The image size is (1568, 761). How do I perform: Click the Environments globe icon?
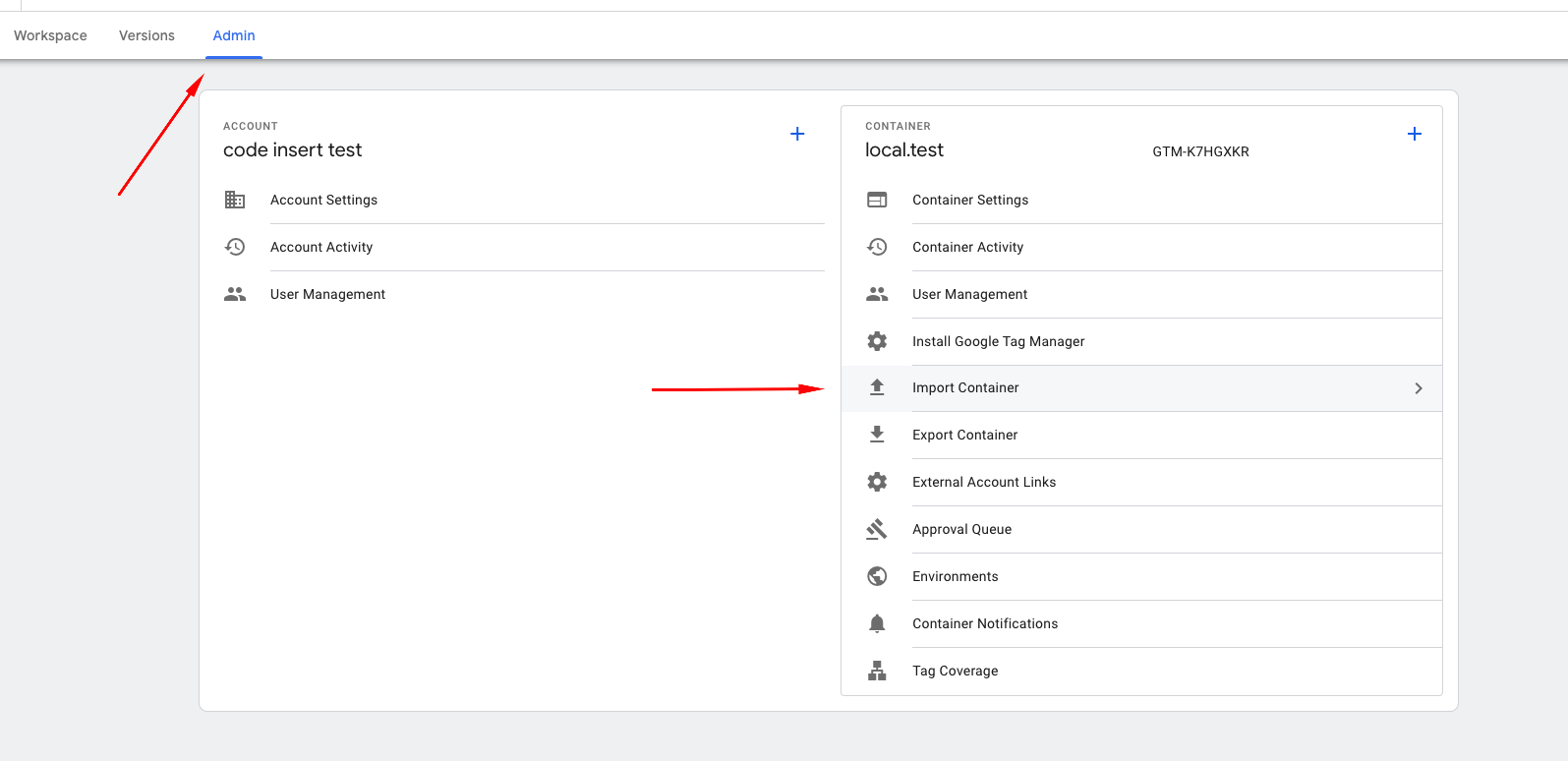[877, 576]
